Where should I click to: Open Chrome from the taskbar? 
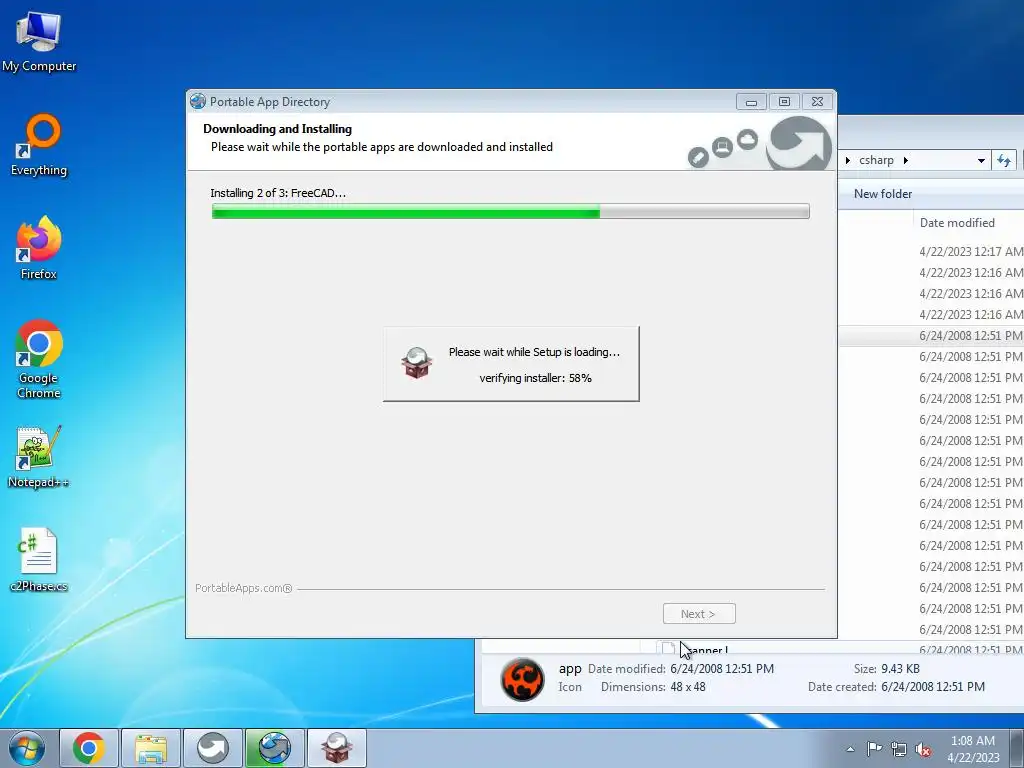[89, 748]
